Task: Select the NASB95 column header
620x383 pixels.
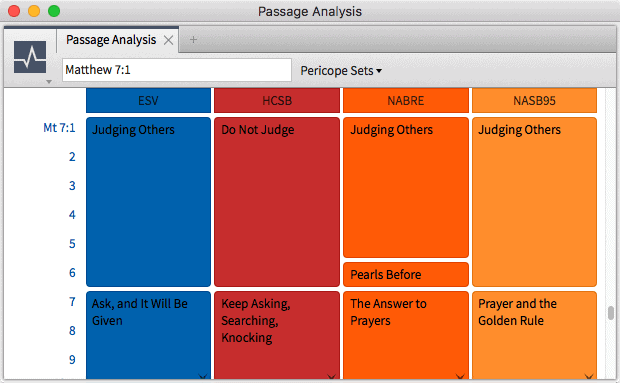Action: 534,100
